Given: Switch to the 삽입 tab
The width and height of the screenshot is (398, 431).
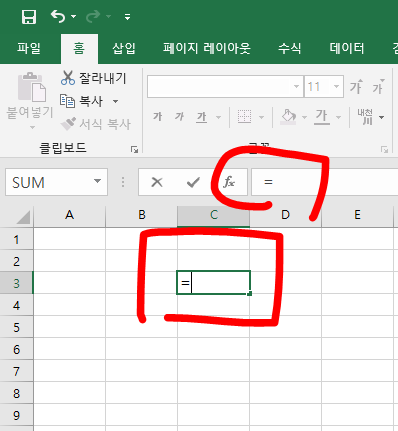Looking at the screenshot, I should click(x=124, y=48).
